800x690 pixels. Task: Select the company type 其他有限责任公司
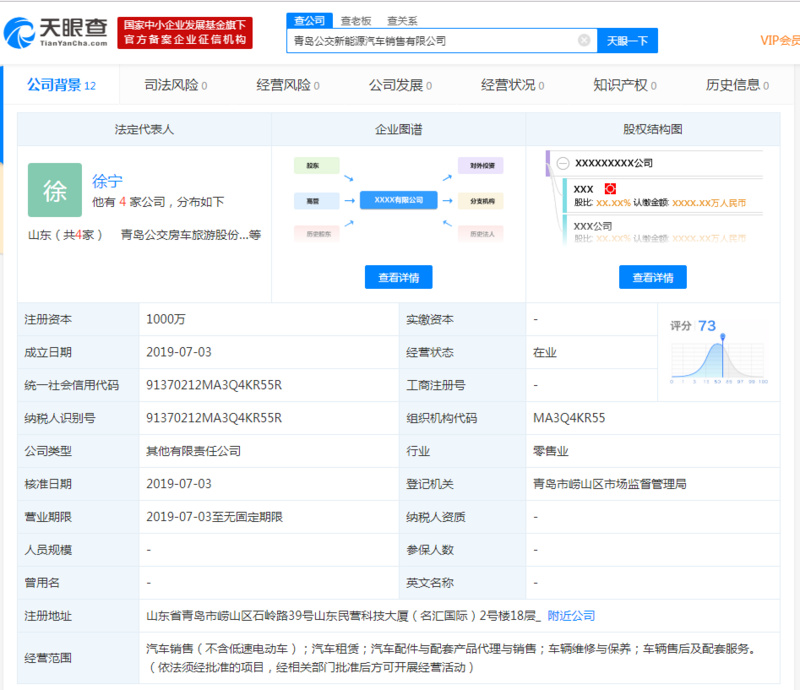[x=193, y=451]
